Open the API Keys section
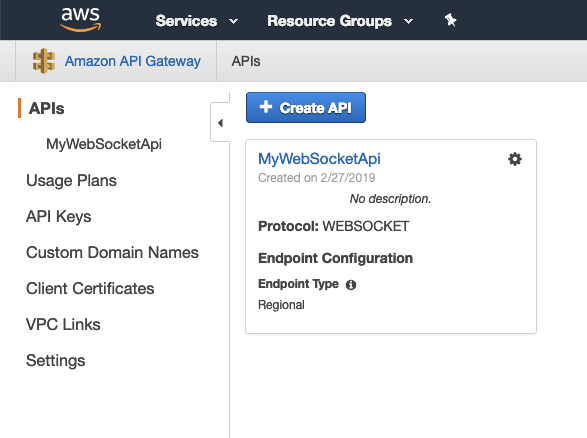The height and width of the screenshot is (438, 587). pyautogui.click(x=58, y=216)
